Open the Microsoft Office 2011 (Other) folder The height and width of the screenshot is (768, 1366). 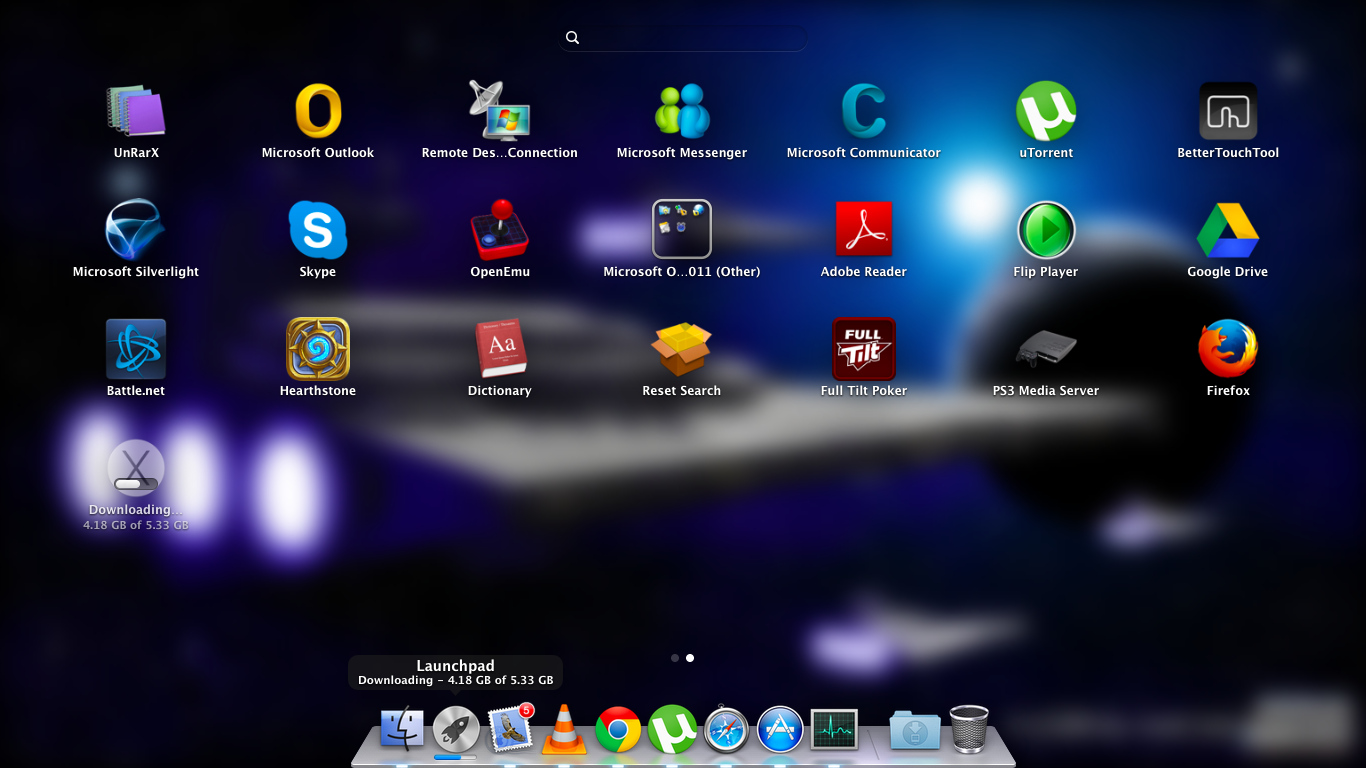tap(682, 230)
